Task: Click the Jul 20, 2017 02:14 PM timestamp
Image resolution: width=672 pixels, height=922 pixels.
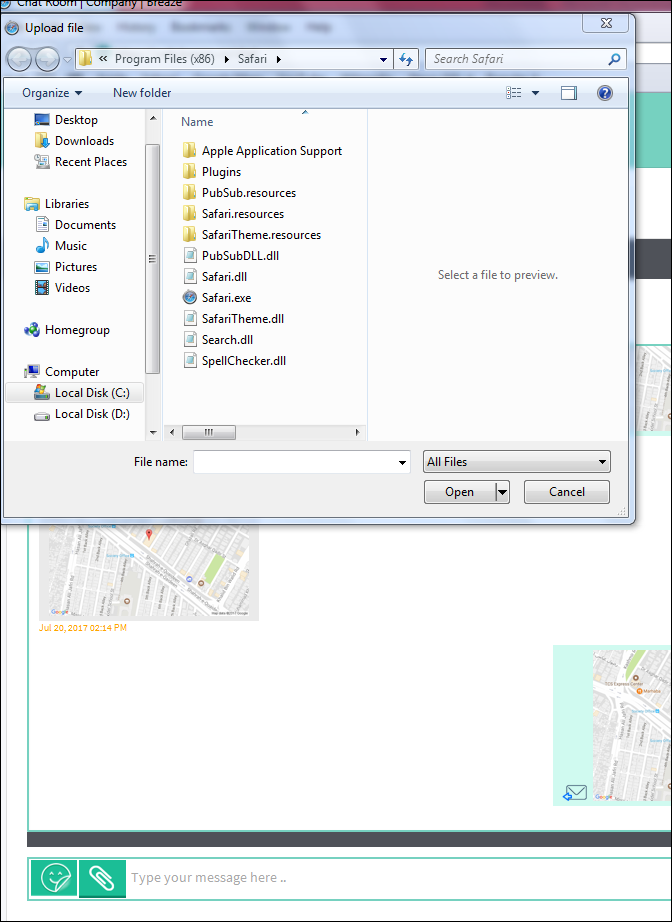Action: coord(83,628)
